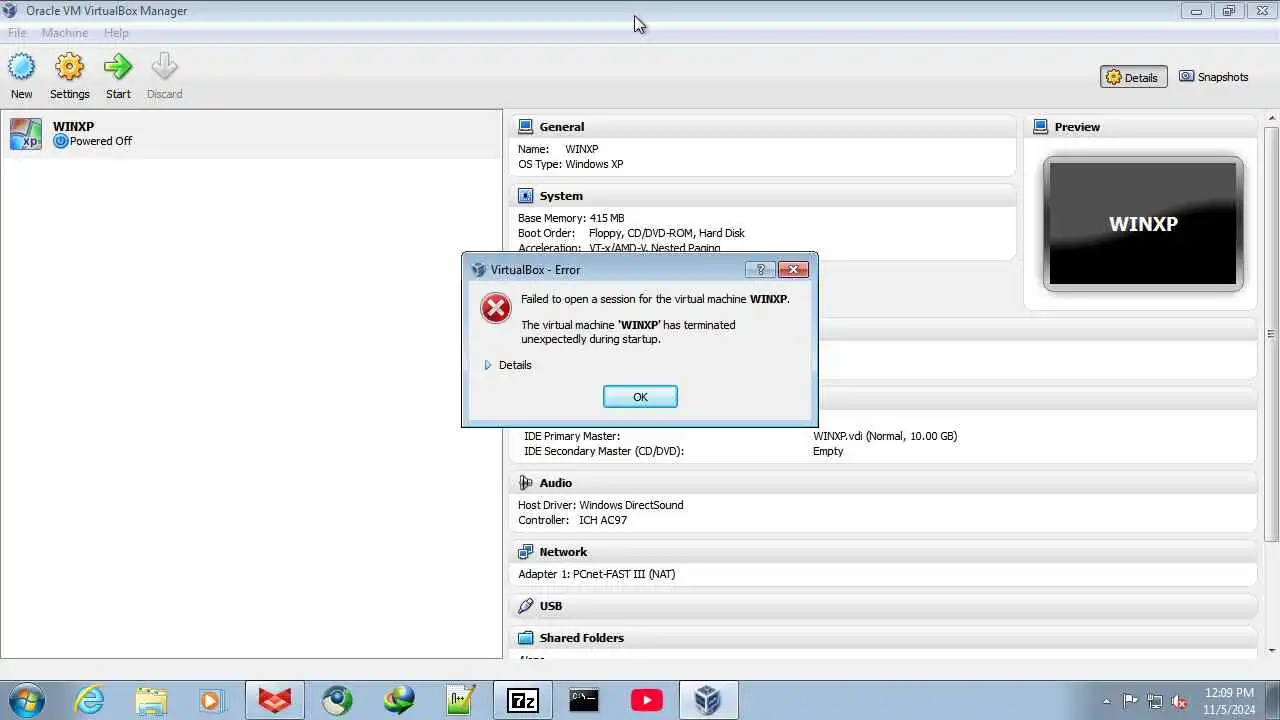The image size is (1280, 720).
Task: Open the Settings gear toolbar icon
Action: 69,68
